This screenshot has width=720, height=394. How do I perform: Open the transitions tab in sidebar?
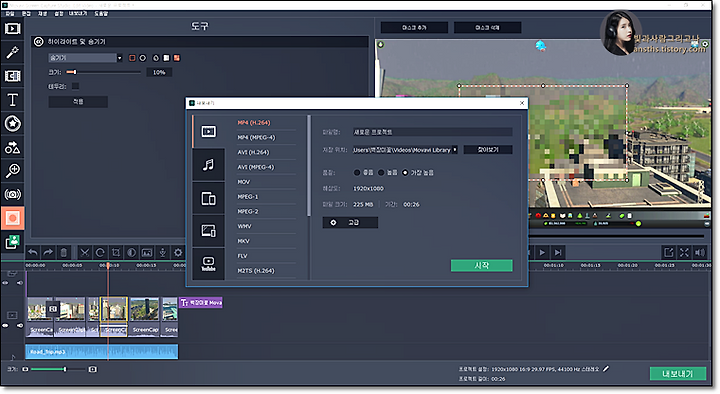point(12,76)
